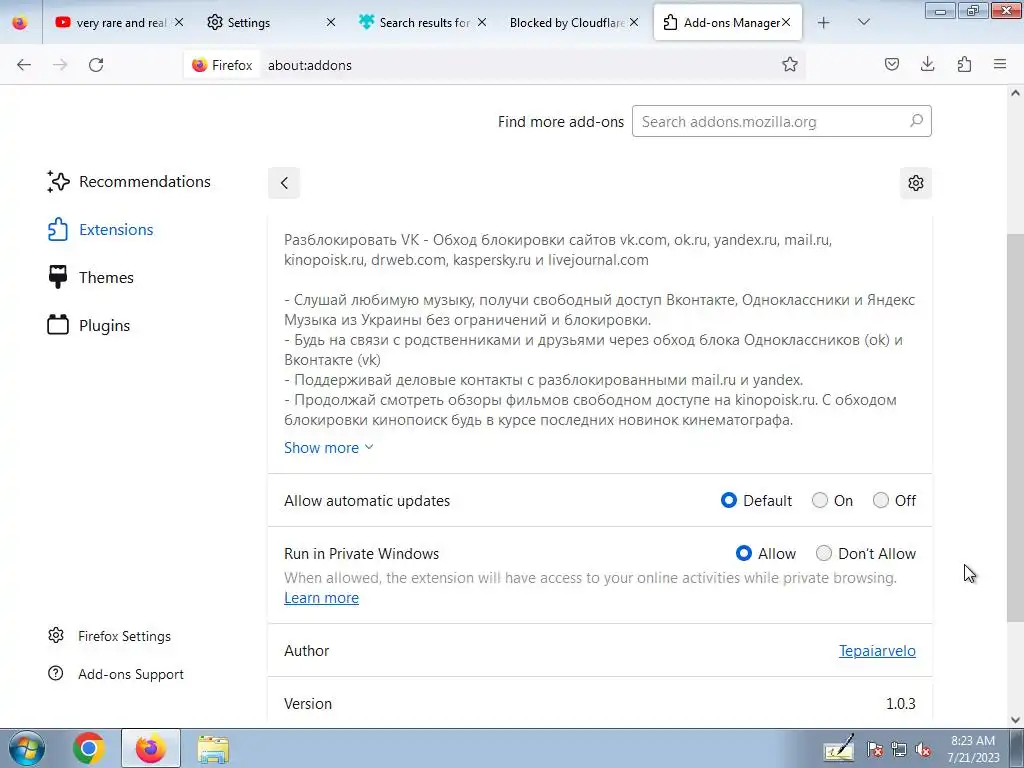Bookmark this page with the star icon
1024x768 pixels.
(x=790, y=64)
